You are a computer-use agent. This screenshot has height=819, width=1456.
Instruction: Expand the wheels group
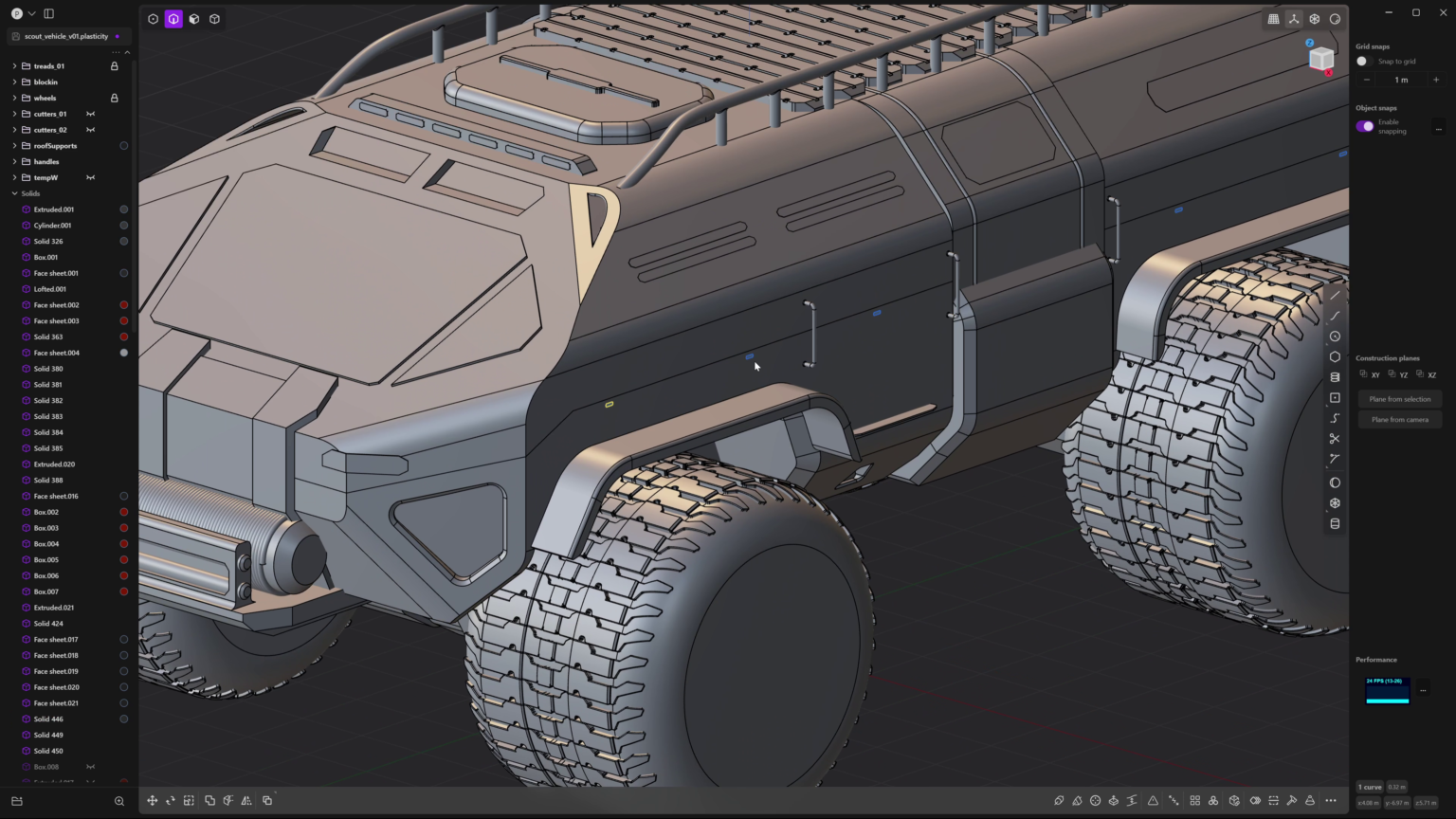click(x=14, y=98)
